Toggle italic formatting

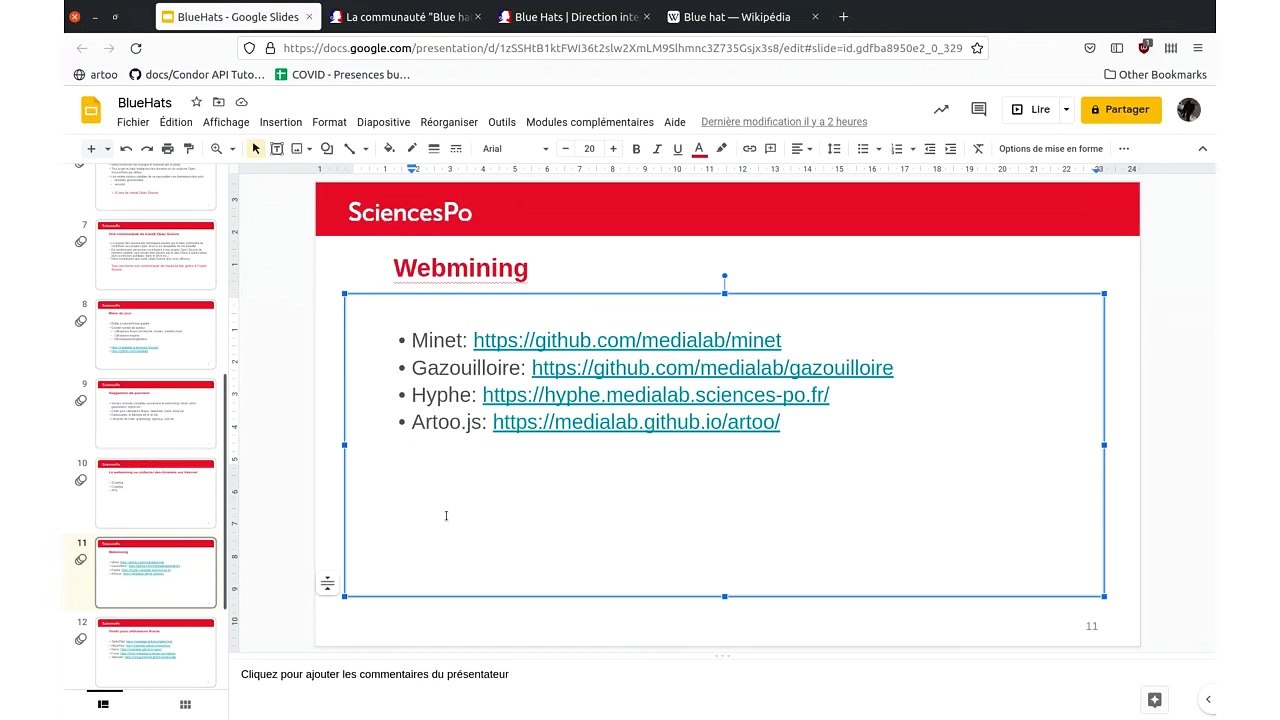[x=657, y=149]
